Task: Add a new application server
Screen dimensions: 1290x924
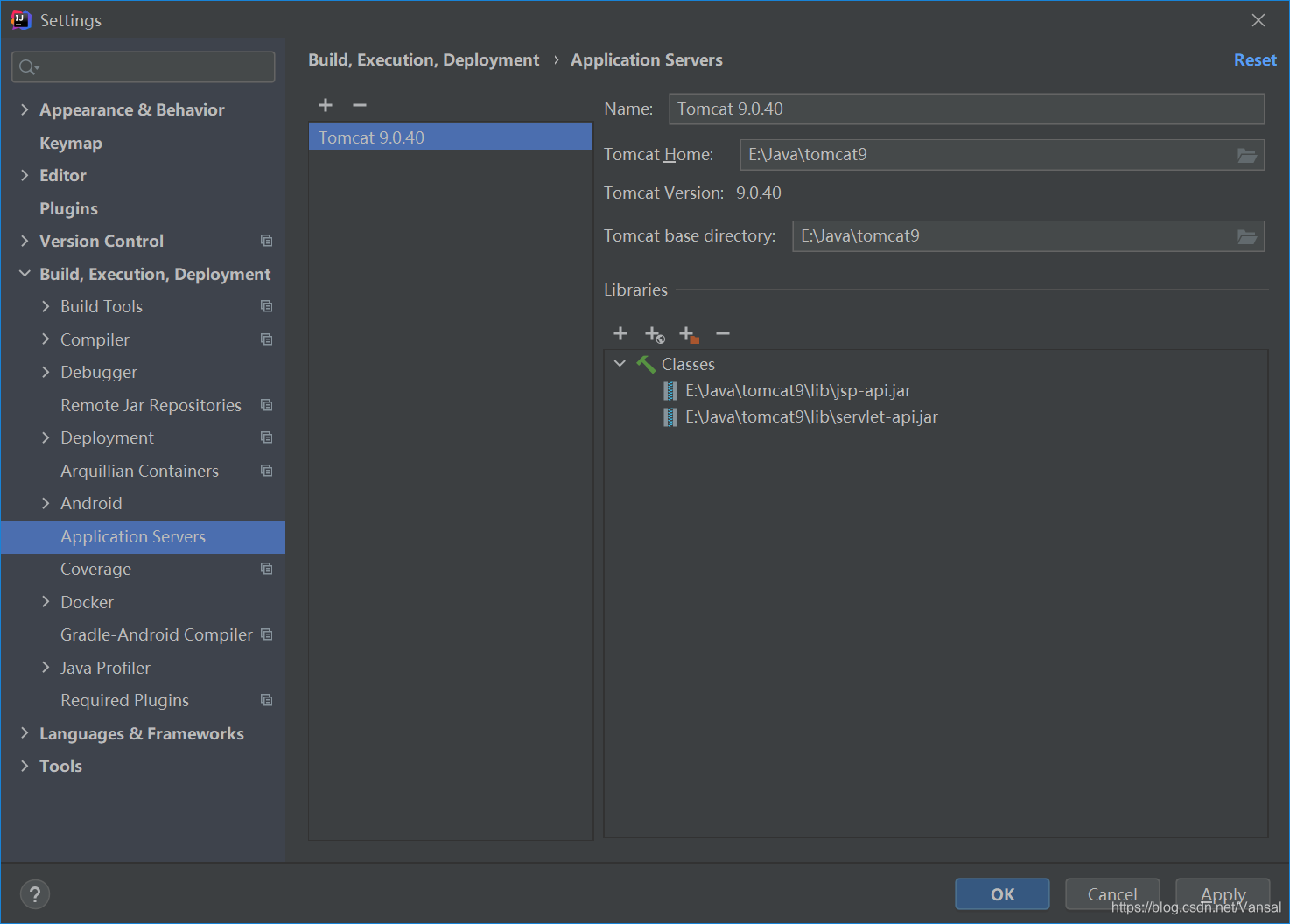Action: click(326, 105)
